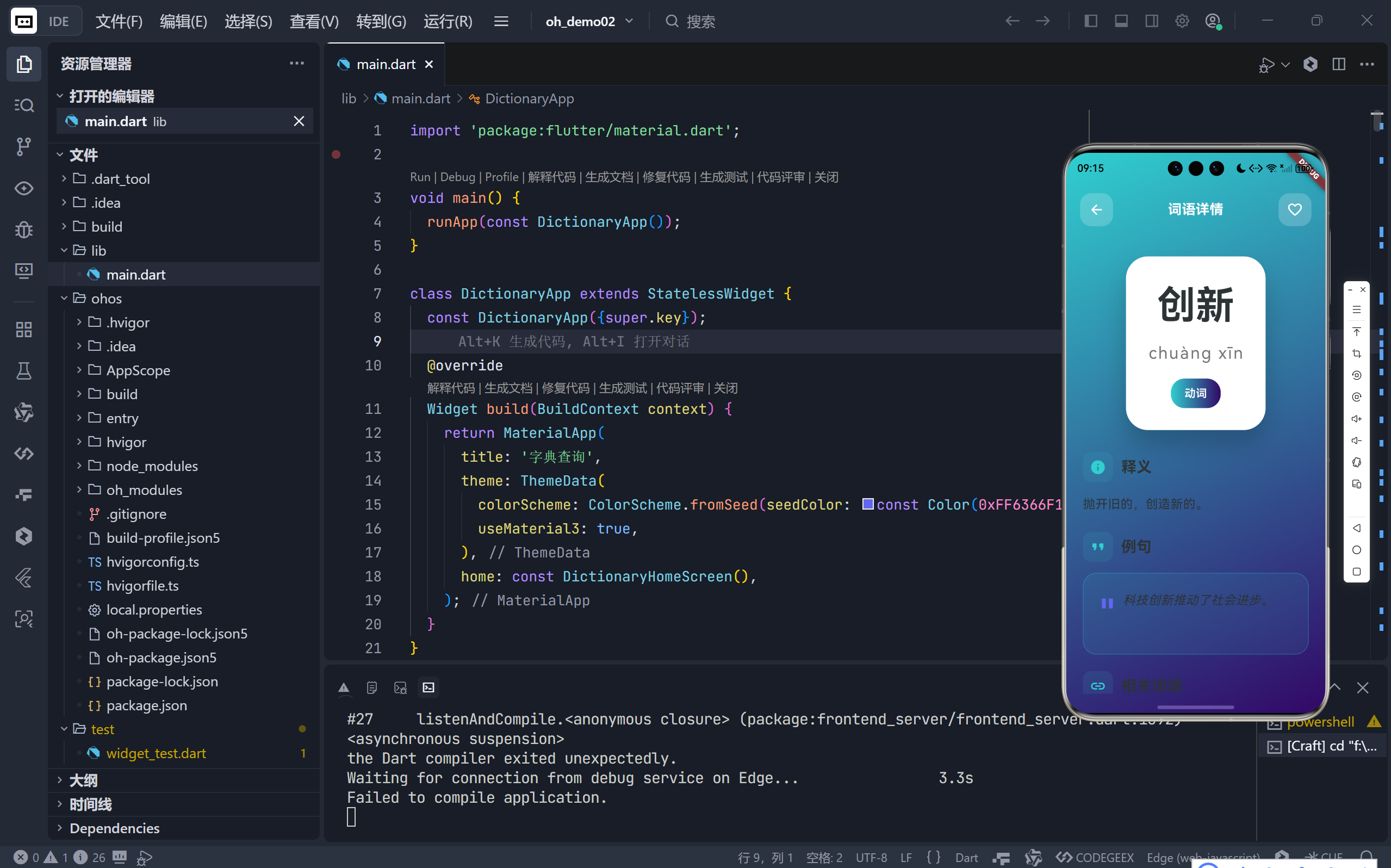
Task: Select the main.dart editor tab
Action: 386,64
